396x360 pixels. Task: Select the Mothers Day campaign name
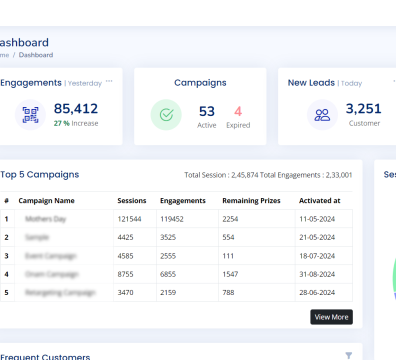pos(45,219)
